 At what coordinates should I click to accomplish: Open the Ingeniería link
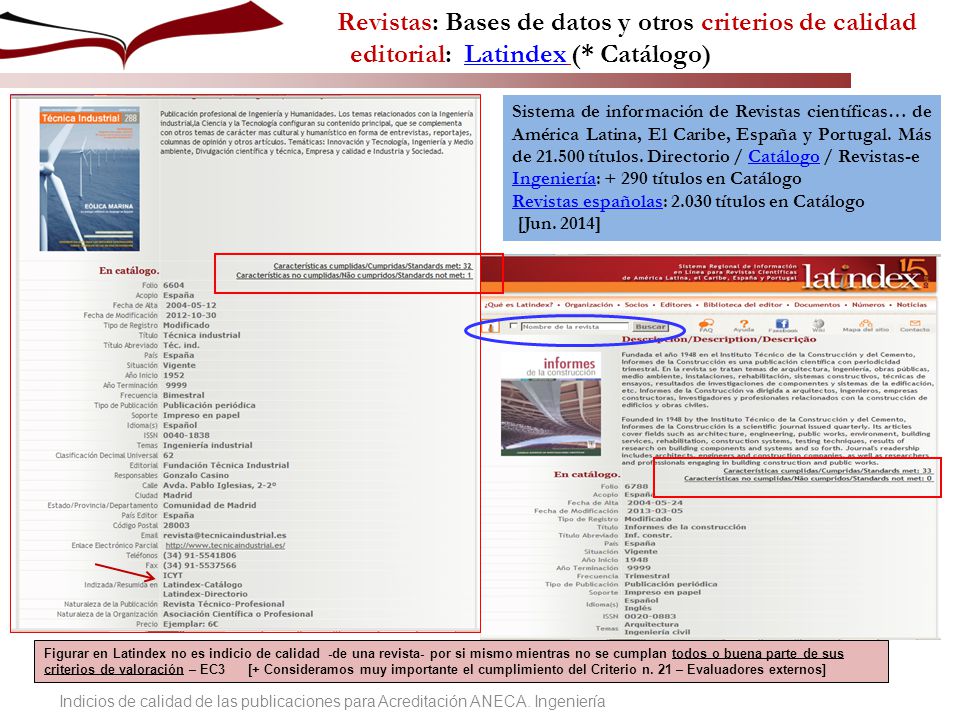click(554, 179)
